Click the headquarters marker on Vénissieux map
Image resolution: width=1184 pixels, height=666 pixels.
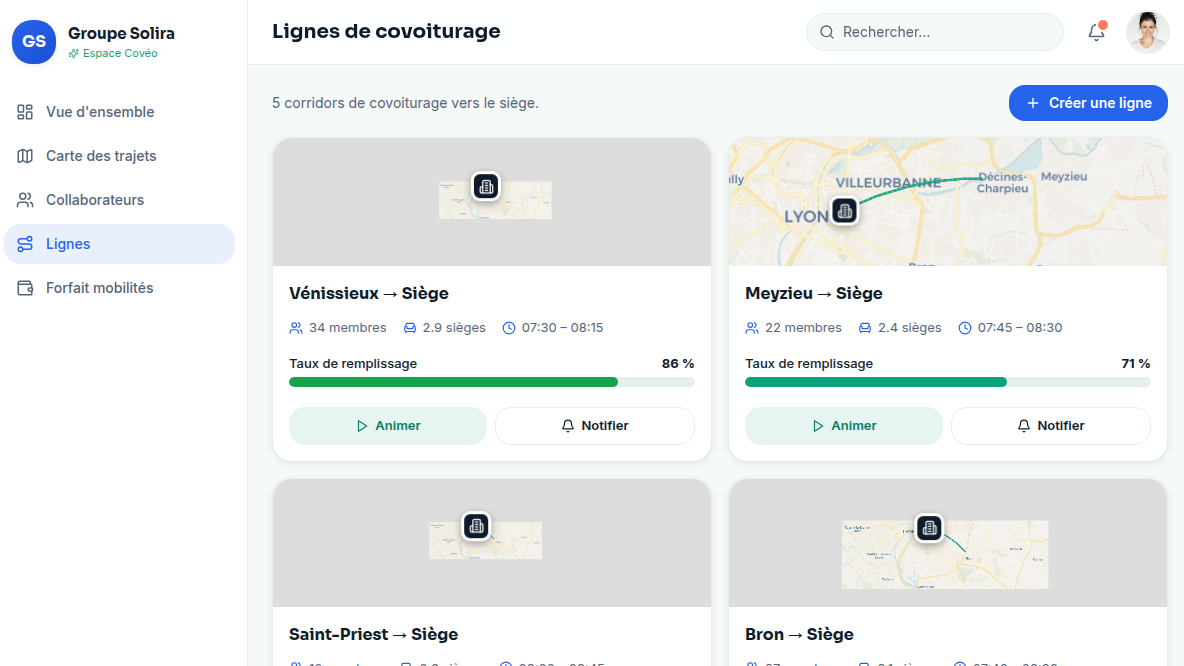coord(486,186)
